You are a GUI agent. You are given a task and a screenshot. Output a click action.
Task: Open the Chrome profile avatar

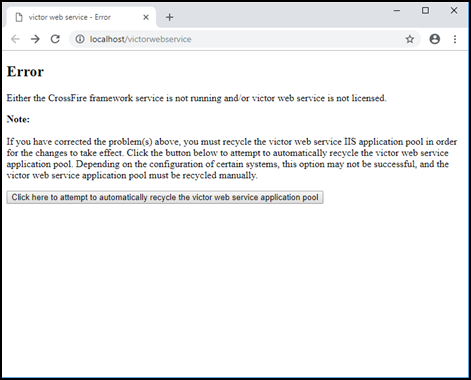pyautogui.click(x=435, y=39)
